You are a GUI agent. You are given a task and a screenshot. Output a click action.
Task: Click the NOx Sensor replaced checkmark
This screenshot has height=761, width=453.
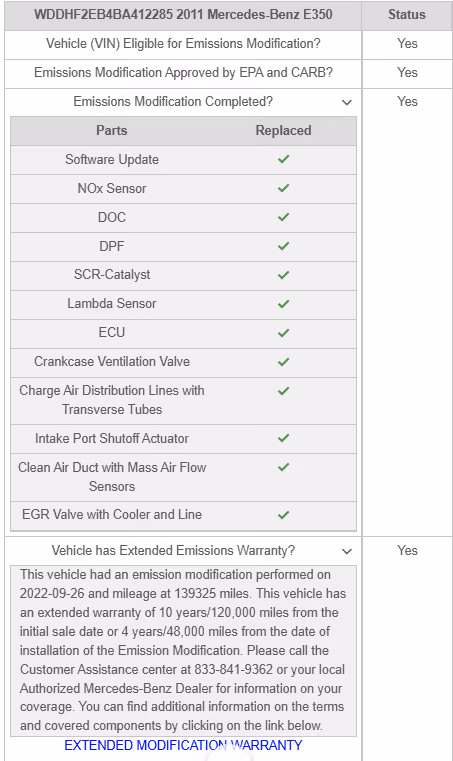tap(284, 188)
